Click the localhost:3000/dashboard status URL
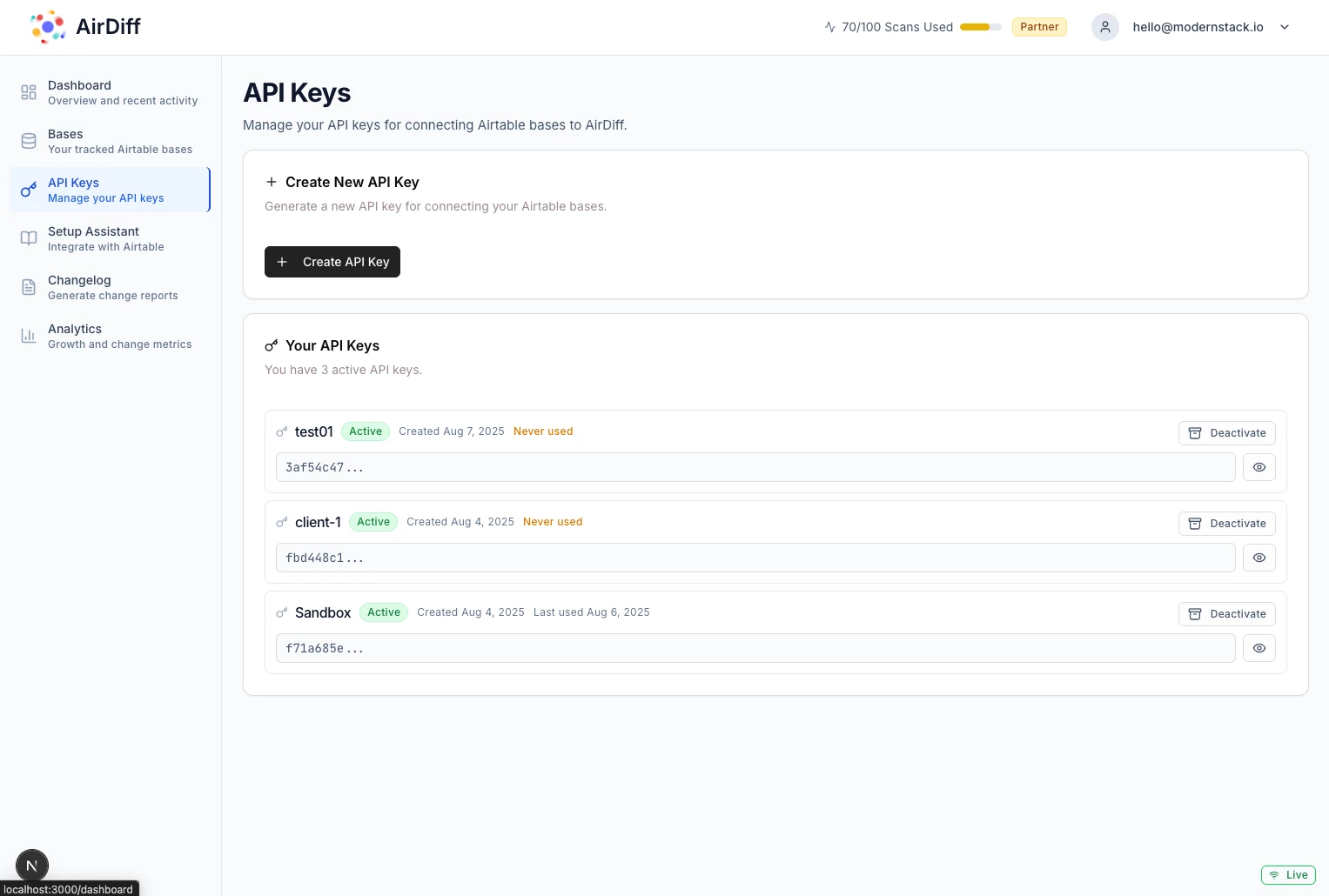This screenshot has width=1329, height=896. coord(68,889)
